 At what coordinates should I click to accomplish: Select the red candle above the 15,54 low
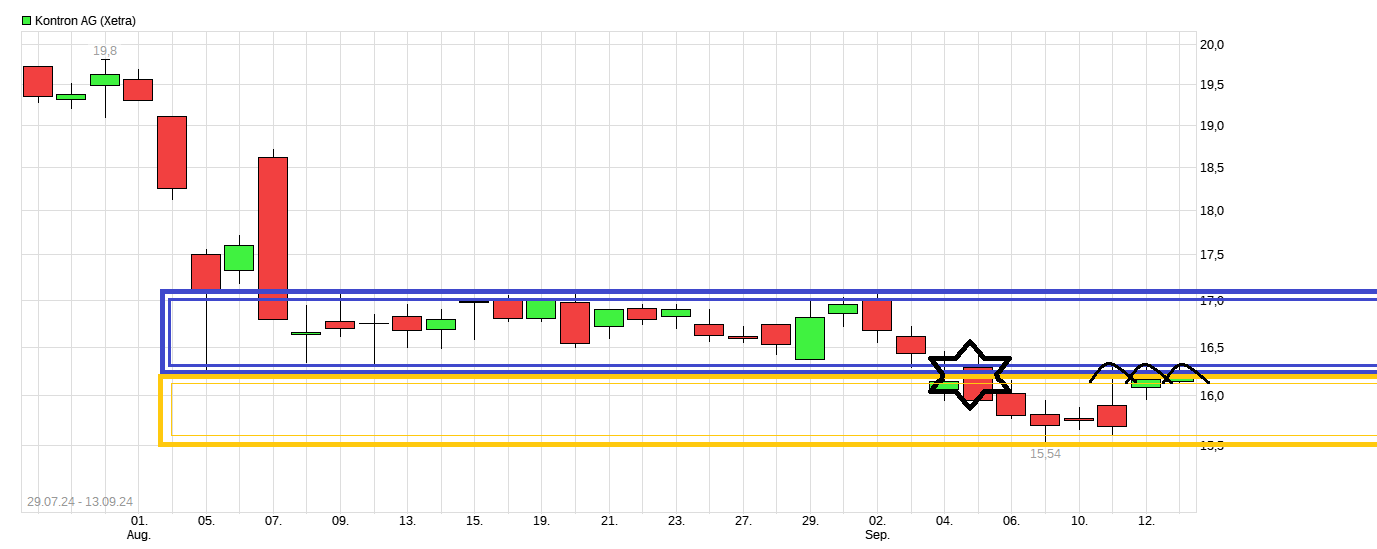click(1045, 420)
